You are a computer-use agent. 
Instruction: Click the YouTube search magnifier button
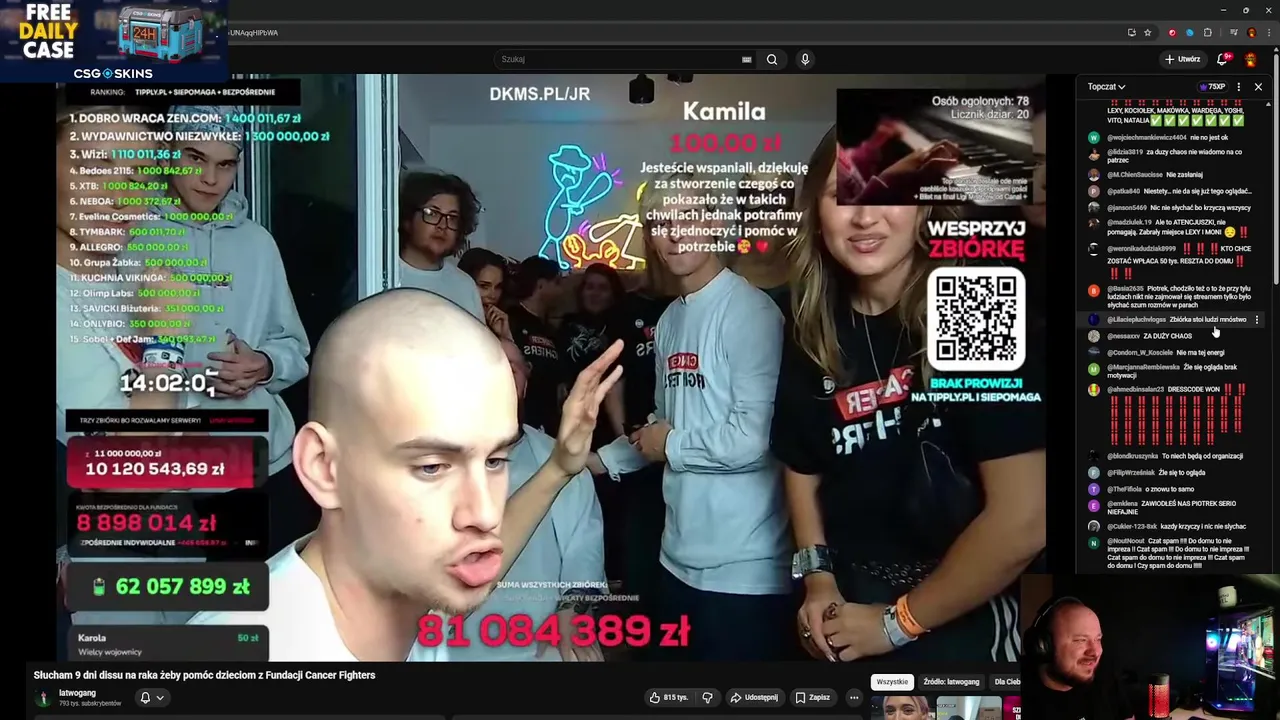[772, 59]
